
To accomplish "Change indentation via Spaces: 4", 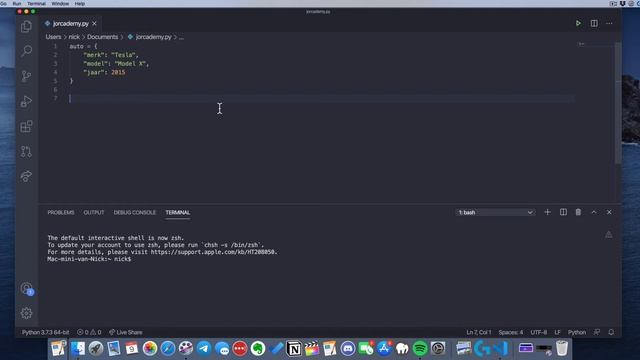I will (511, 332).
